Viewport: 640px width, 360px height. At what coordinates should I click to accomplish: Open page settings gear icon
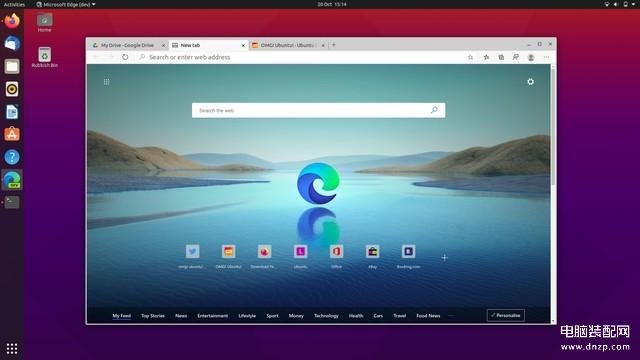pyautogui.click(x=530, y=82)
